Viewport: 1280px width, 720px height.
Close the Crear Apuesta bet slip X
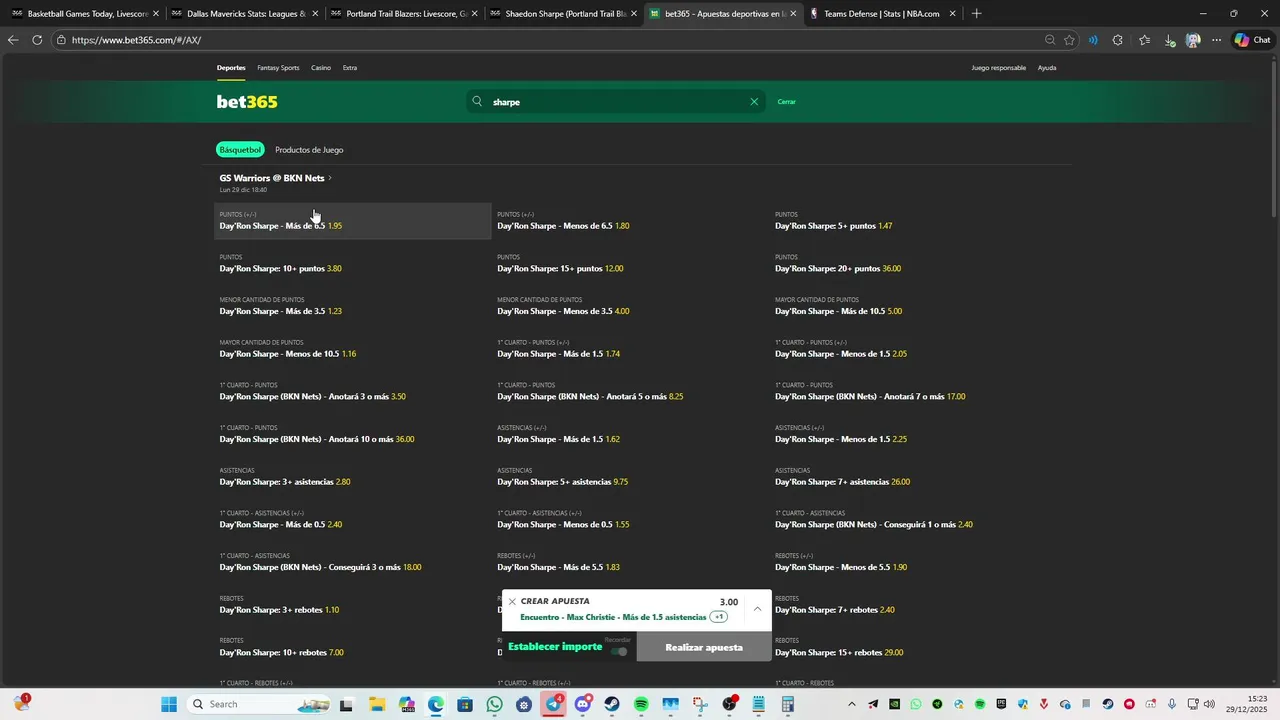(512, 602)
